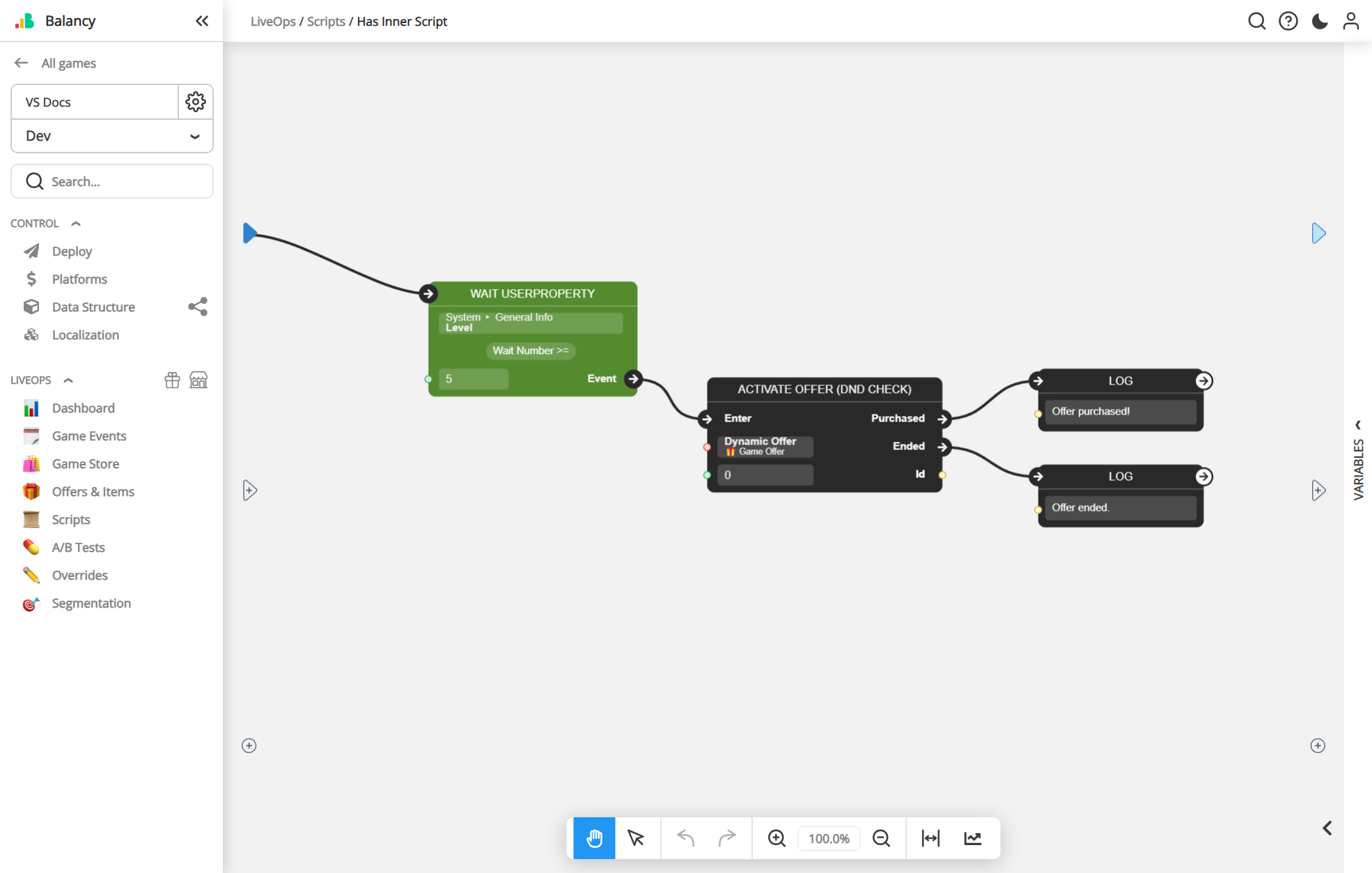This screenshot has width=1372, height=873.
Task: Open VS Docs settings gear
Action: point(196,102)
